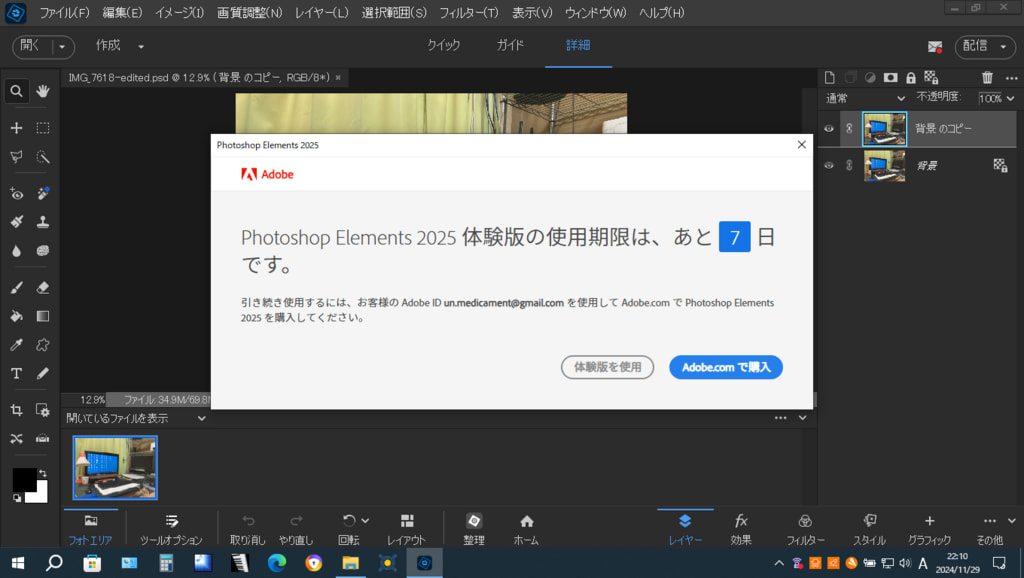This screenshot has width=1024, height=578.
Task: Open 回転 rotate options arrow
Action: tap(365, 521)
